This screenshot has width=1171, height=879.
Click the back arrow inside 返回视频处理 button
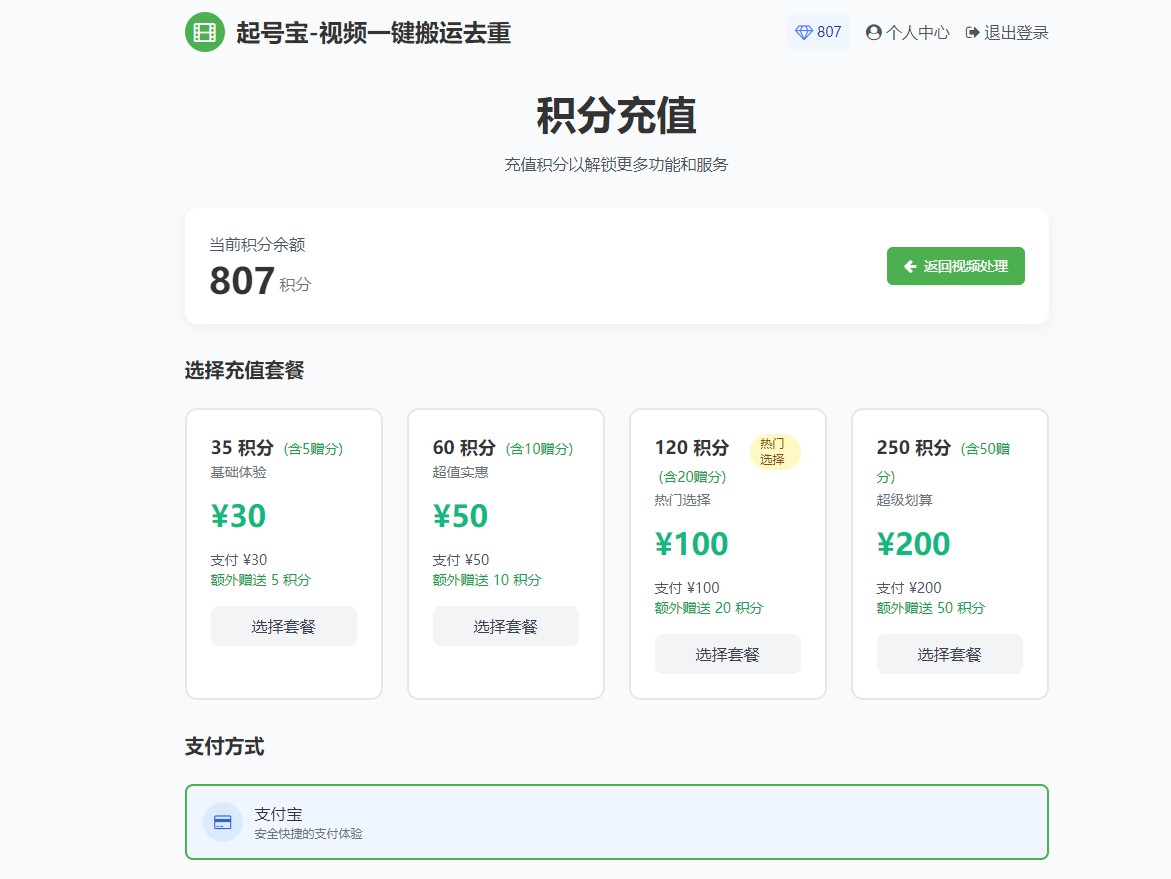908,266
